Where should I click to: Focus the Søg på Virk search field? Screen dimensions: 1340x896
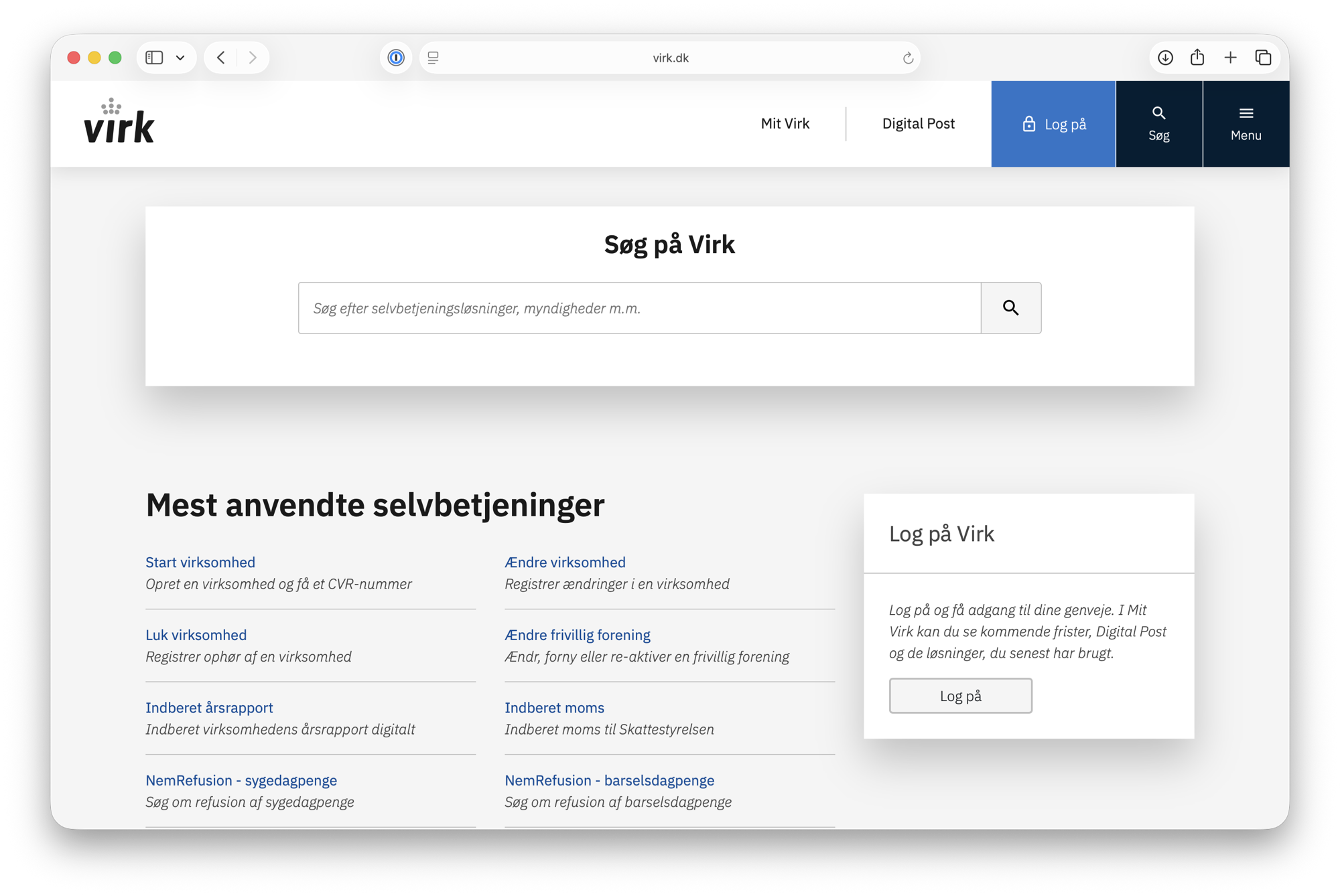[x=640, y=308]
